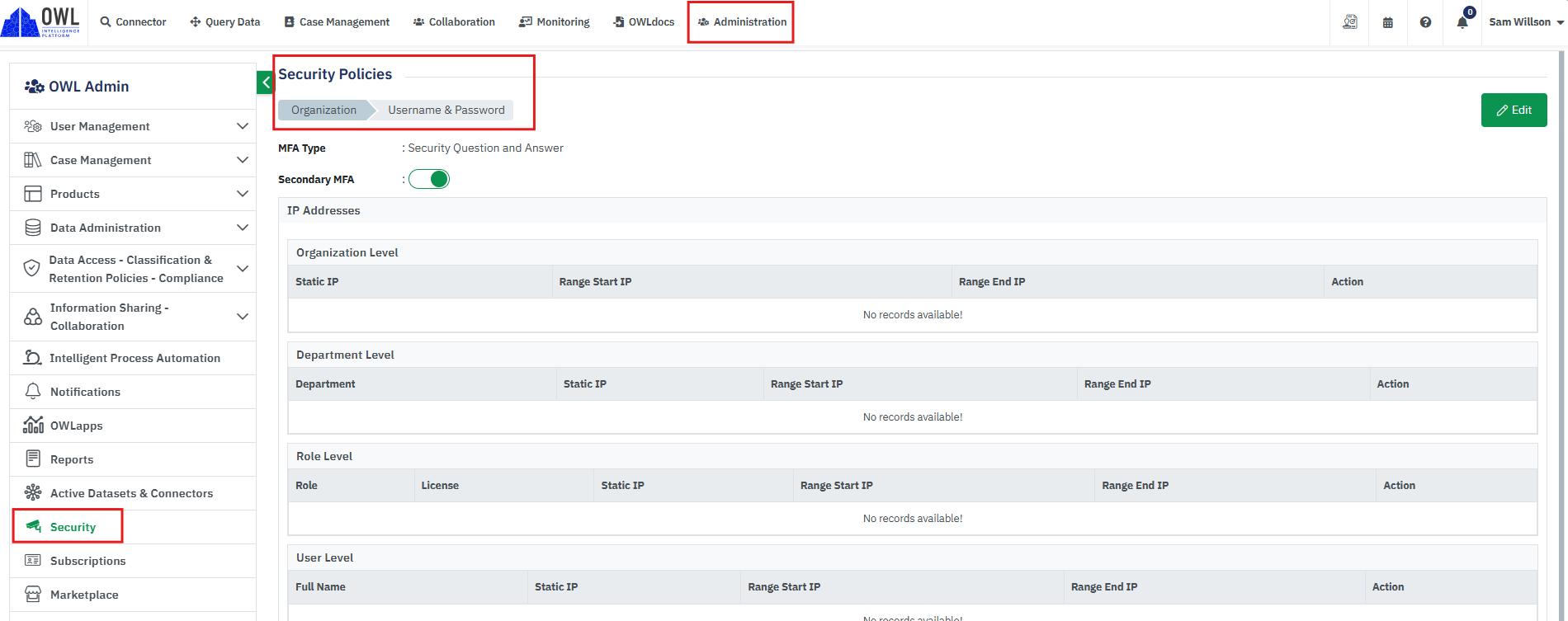Click the Connector search icon in navbar

point(106,22)
